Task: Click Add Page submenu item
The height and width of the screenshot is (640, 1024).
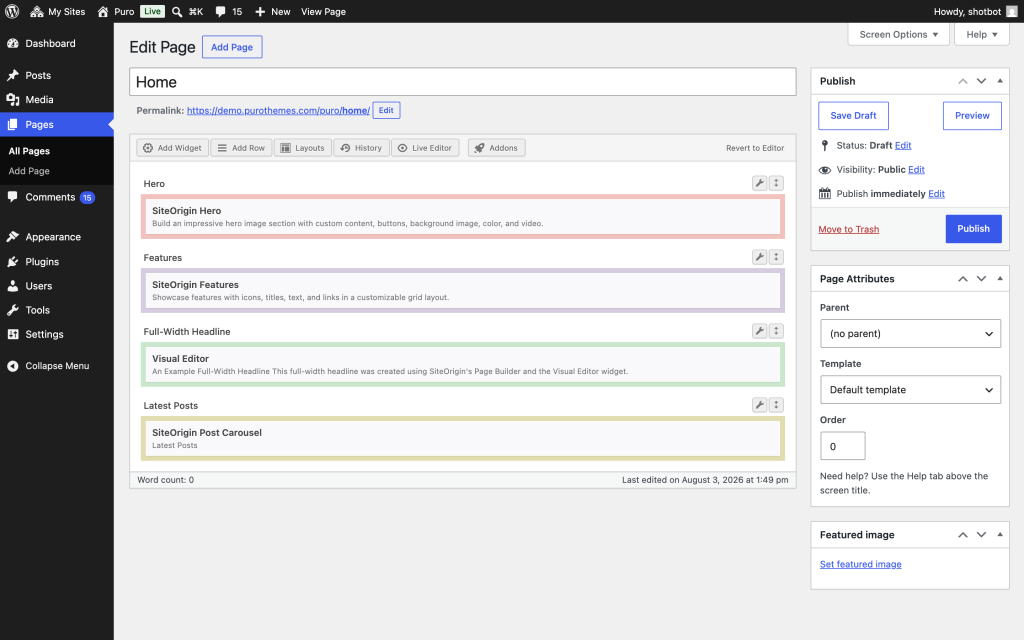Action: 29,171
